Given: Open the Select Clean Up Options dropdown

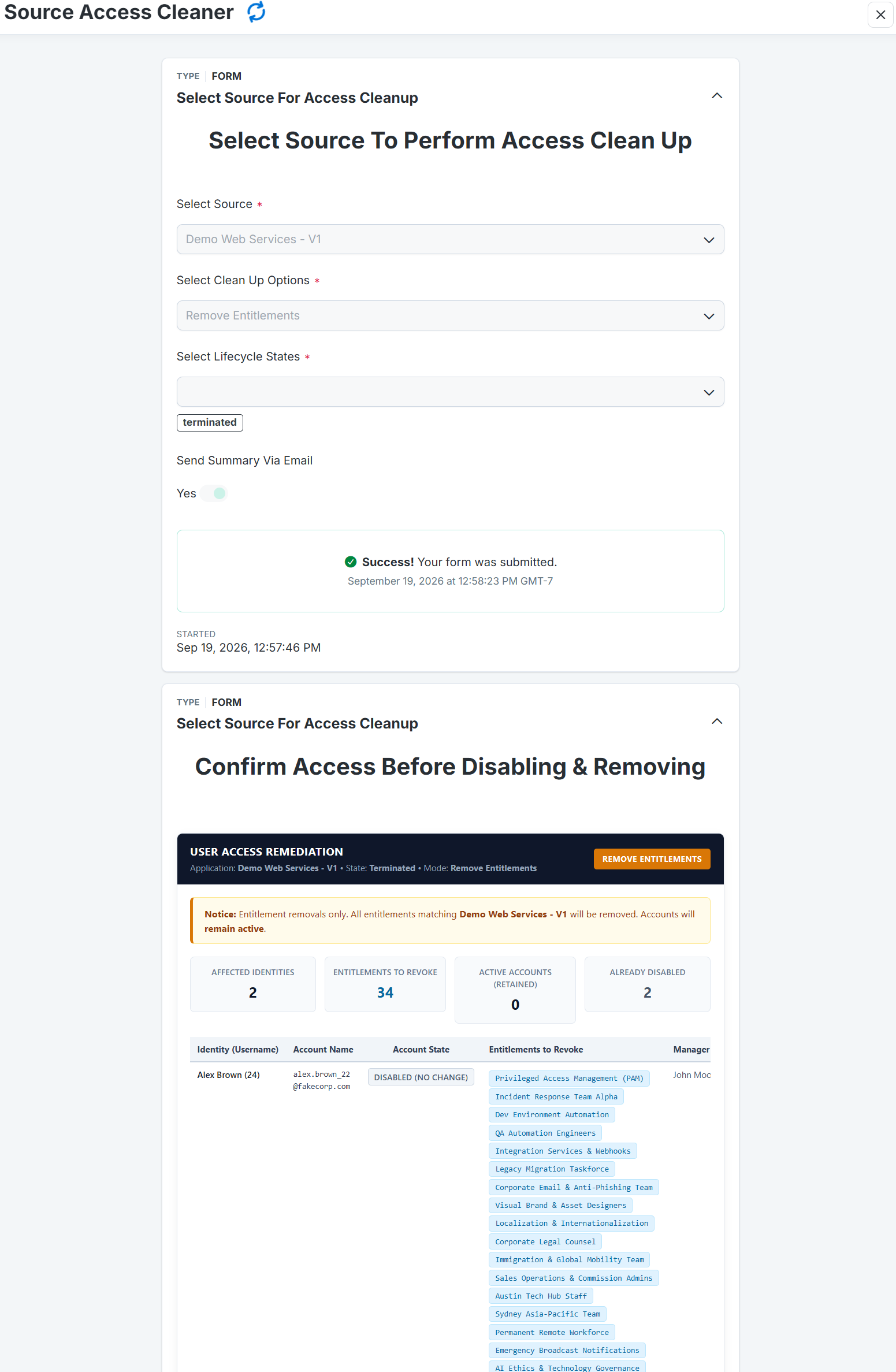Looking at the screenshot, I should click(x=450, y=315).
